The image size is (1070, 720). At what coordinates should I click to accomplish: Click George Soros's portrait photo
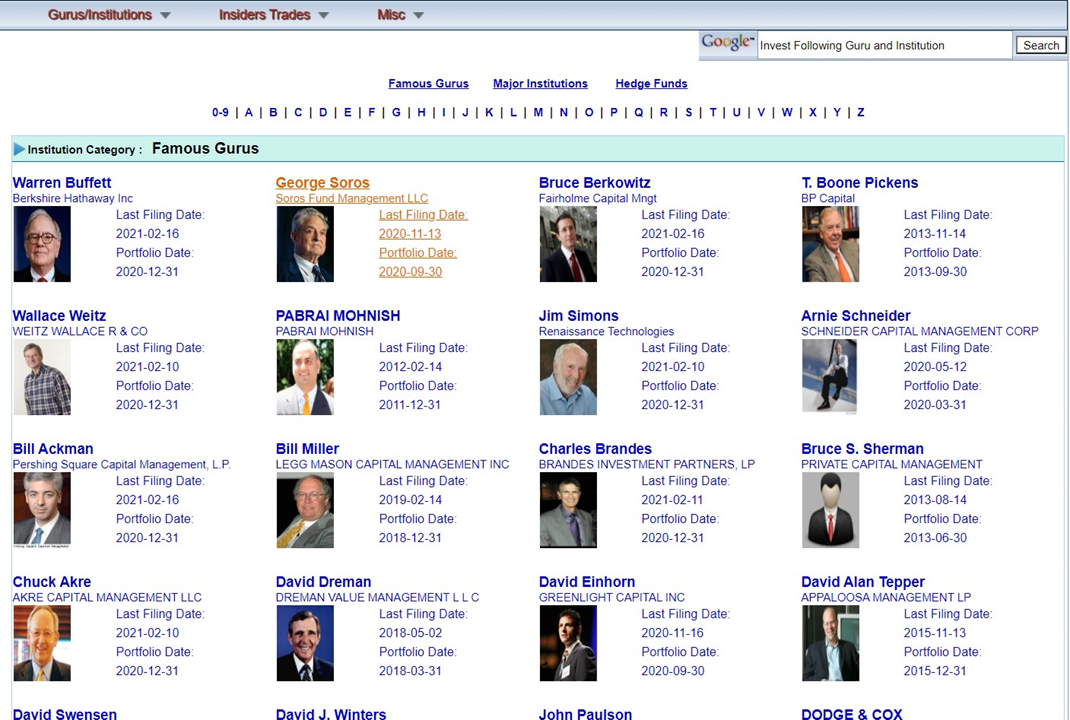305,244
